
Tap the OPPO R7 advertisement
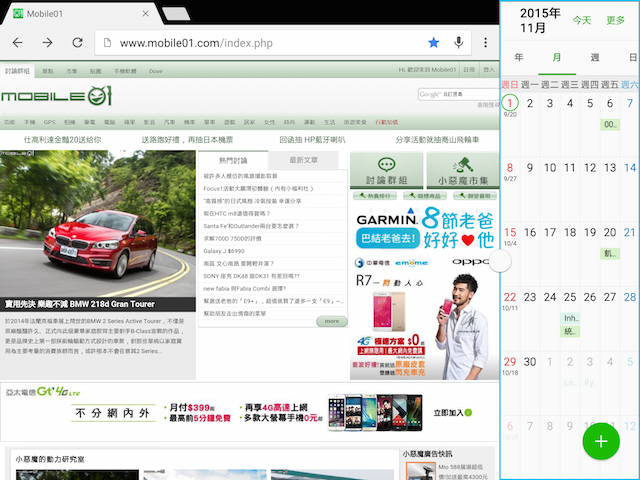tap(424, 318)
